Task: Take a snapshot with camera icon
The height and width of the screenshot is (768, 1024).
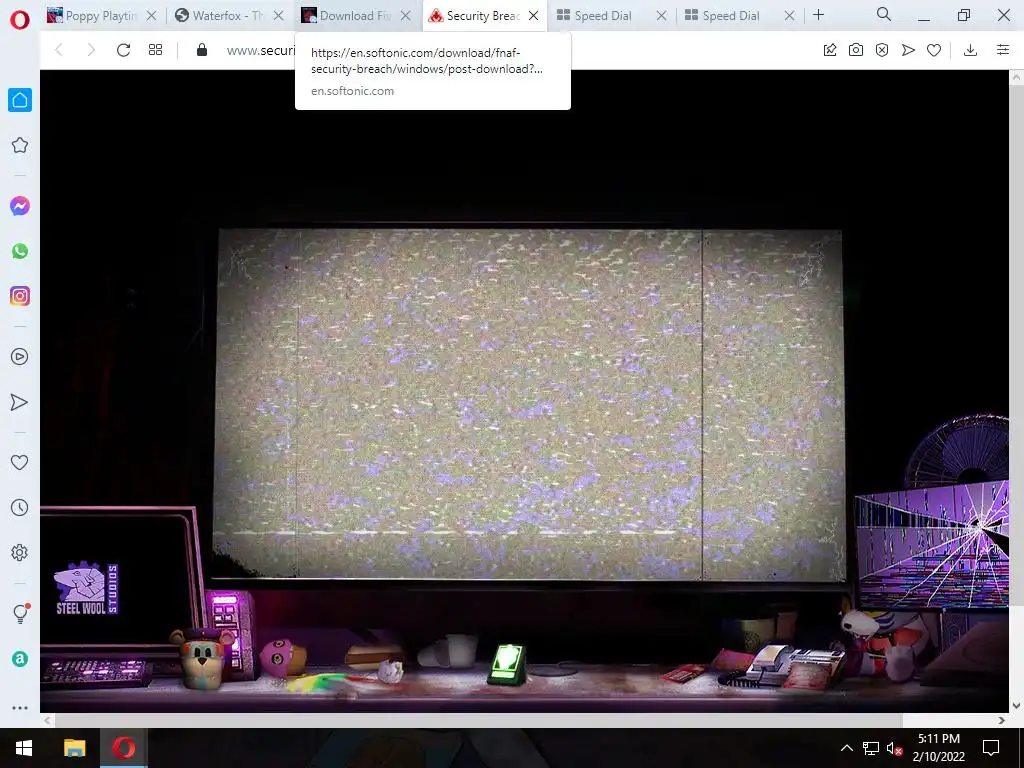Action: click(x=856, y=50)
